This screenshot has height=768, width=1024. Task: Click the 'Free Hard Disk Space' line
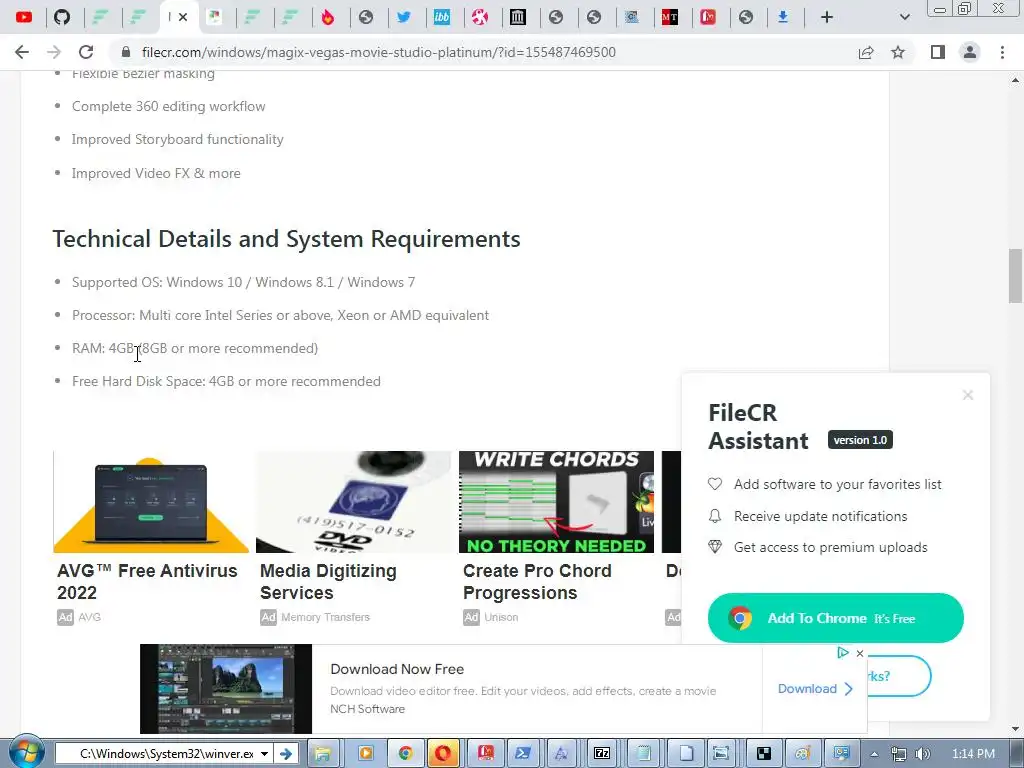click(226, 381)
